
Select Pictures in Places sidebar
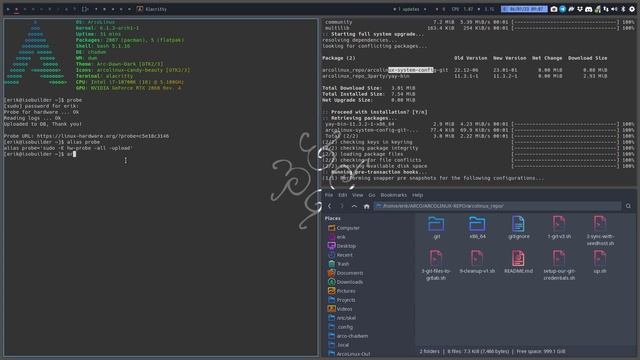click(x=341, y=291)
